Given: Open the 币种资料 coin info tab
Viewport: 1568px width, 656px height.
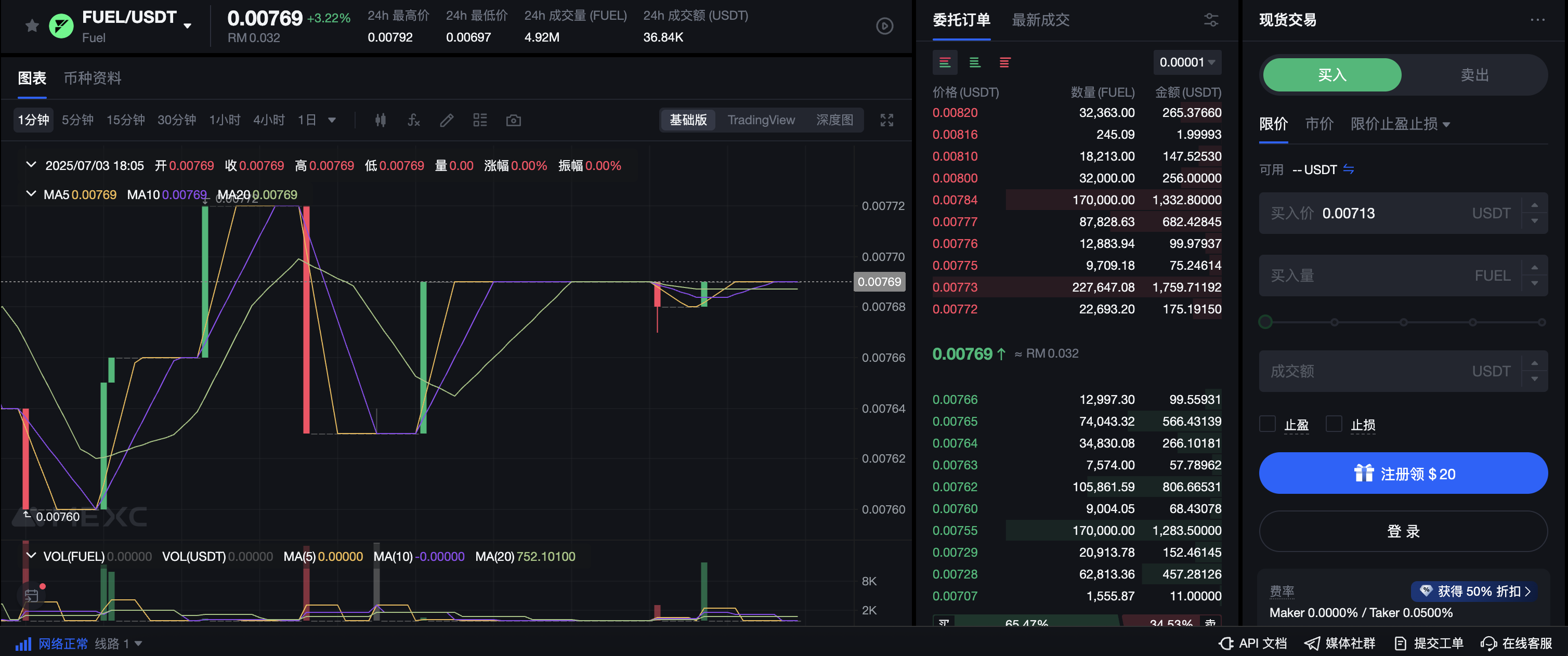Looking at the screenshot, I should [93, 78].
